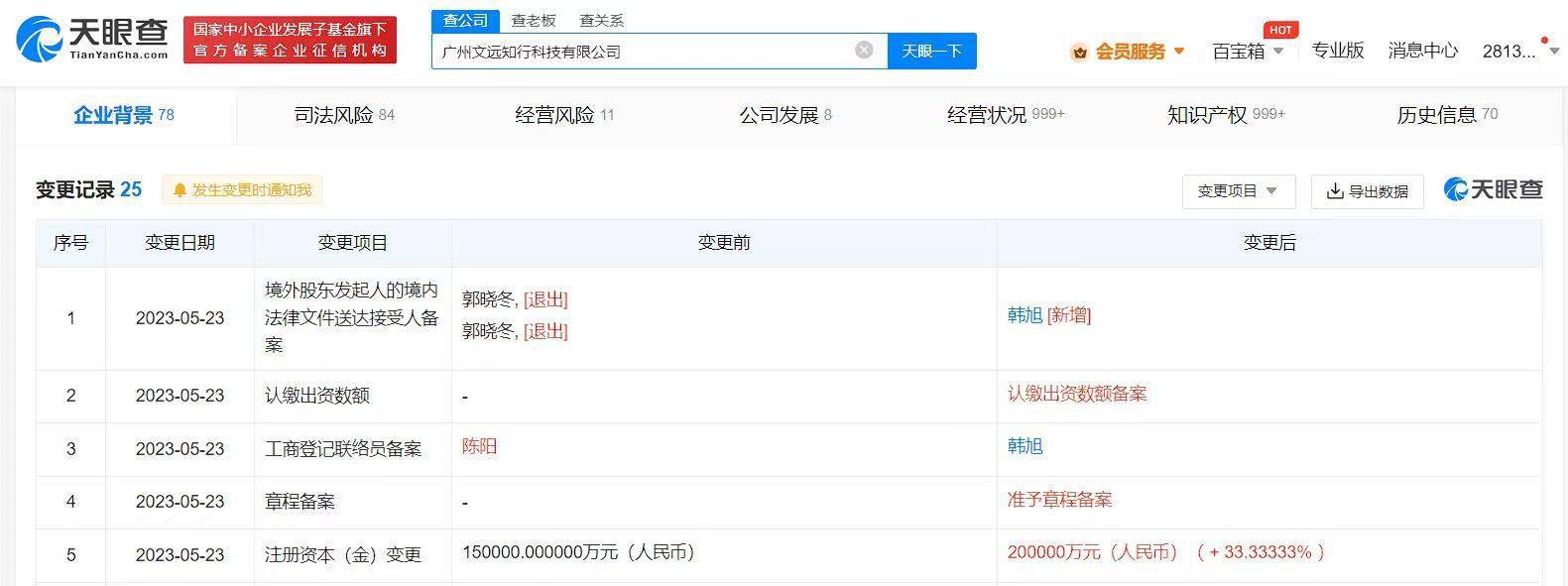Click the bell icon for change notifications
This screenshot has width=1568, height=586.
click(180, 190)
